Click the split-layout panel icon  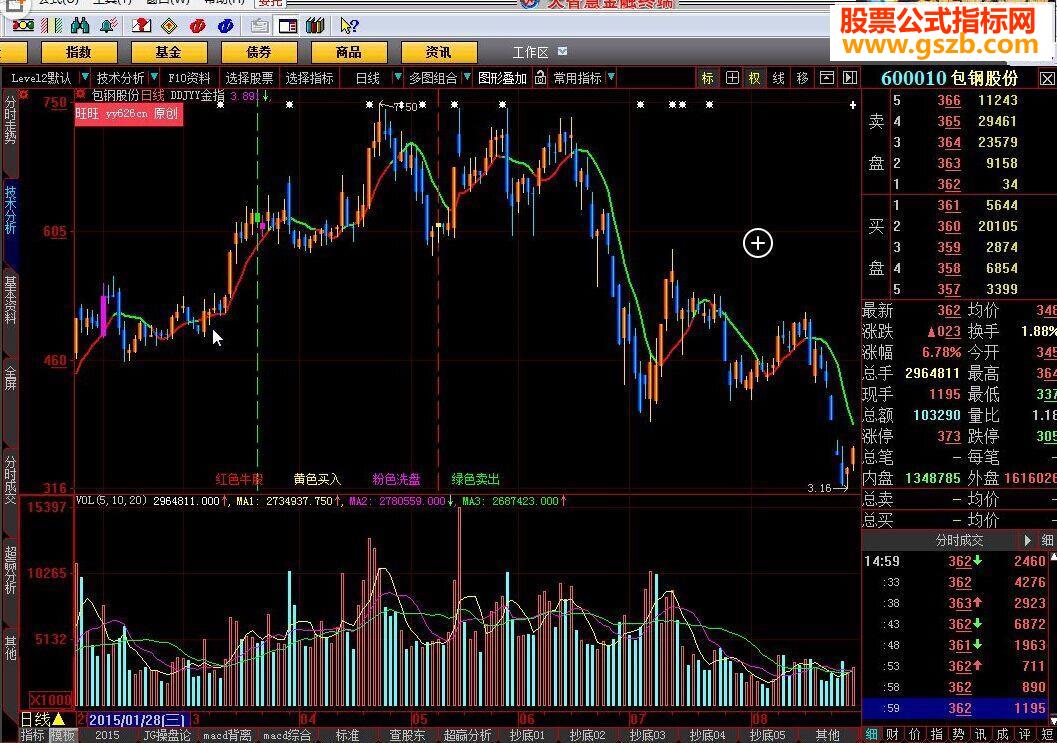(x=288, y=25)
